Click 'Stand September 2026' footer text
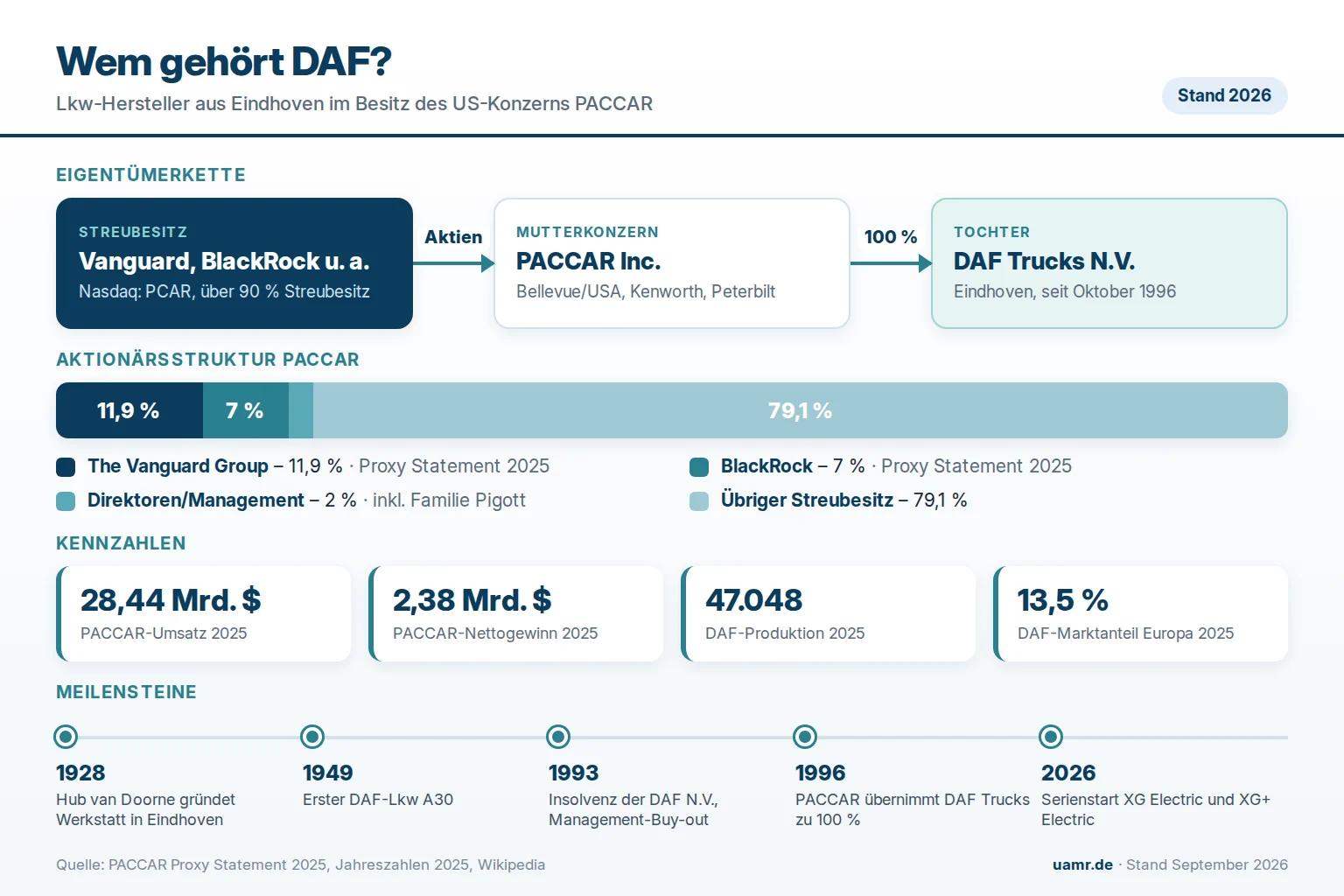Viewport: 1344px width, 896px height. tap(1207, 864)
